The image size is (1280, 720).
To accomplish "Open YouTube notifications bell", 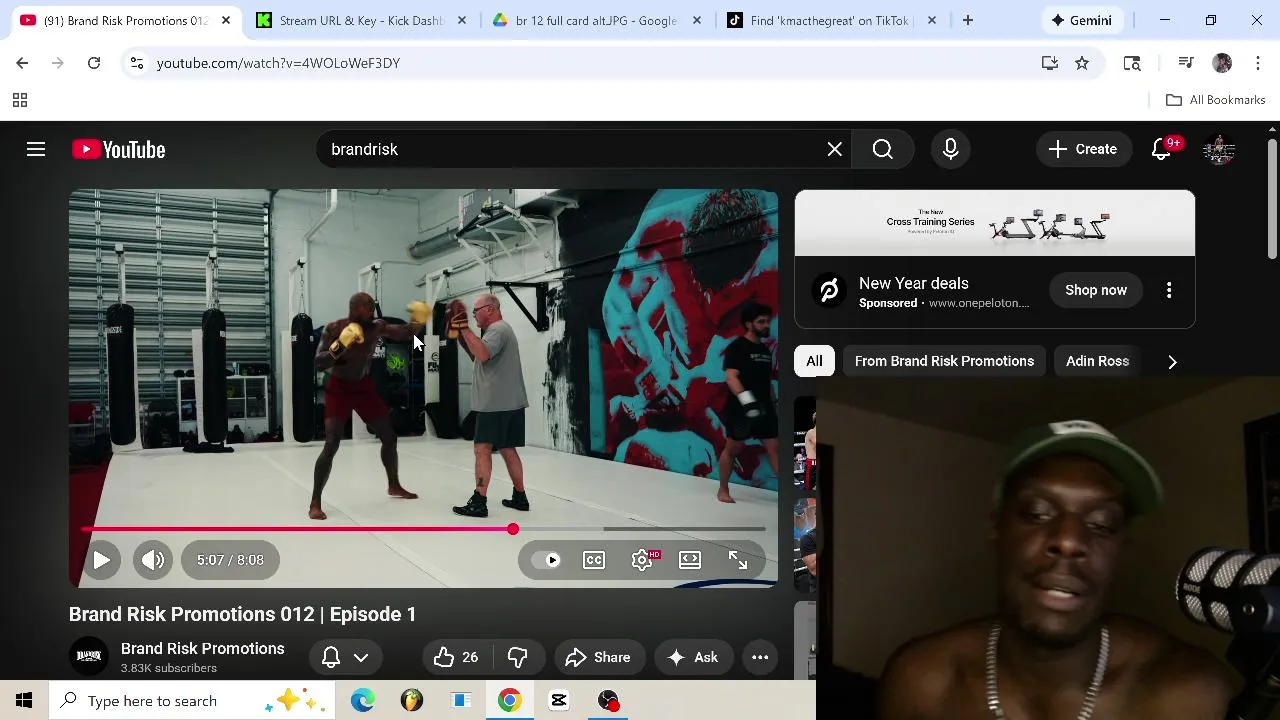I will pos(1161,149).
